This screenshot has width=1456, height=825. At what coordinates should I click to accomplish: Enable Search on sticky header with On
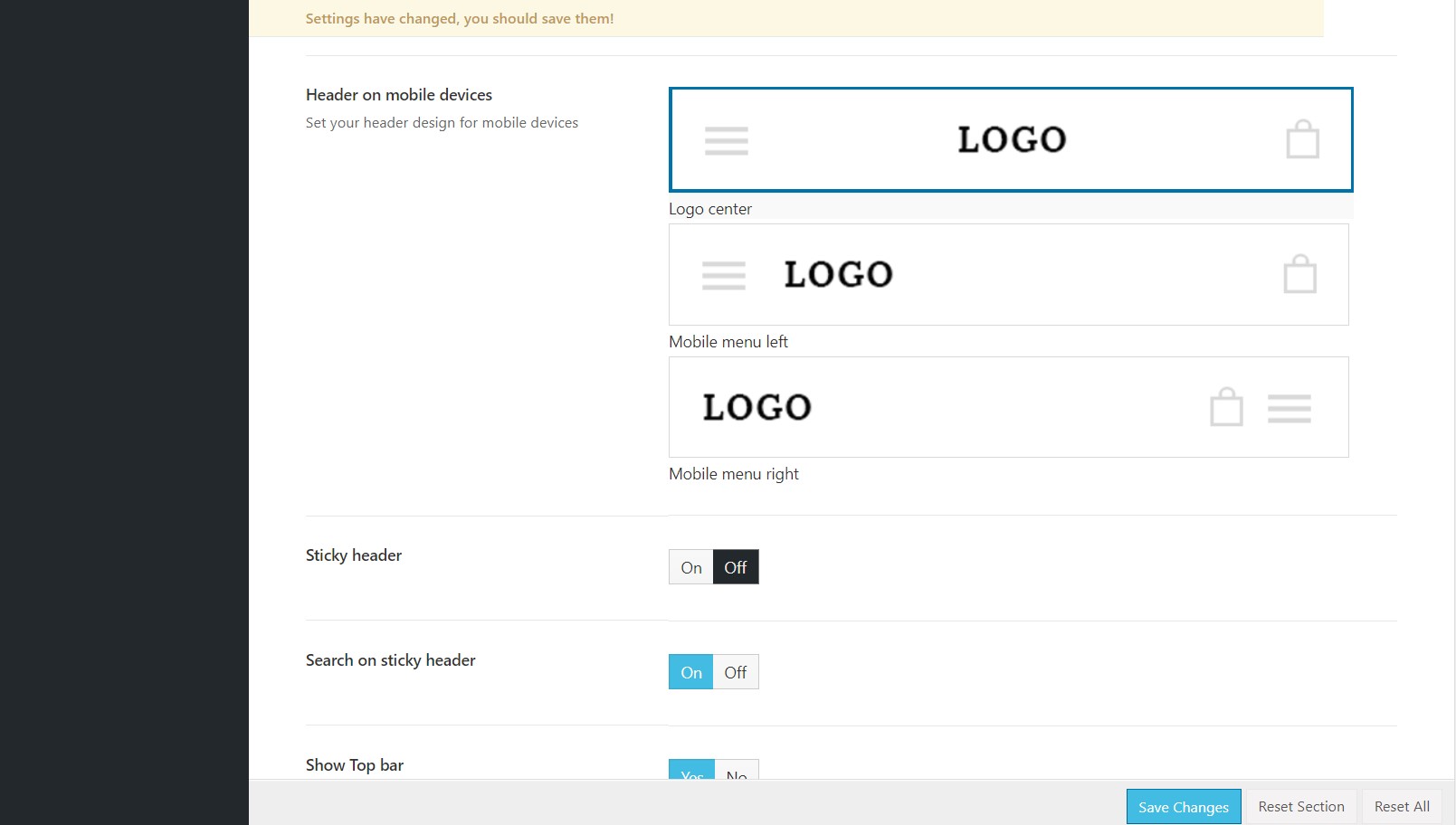click(691, 672)
